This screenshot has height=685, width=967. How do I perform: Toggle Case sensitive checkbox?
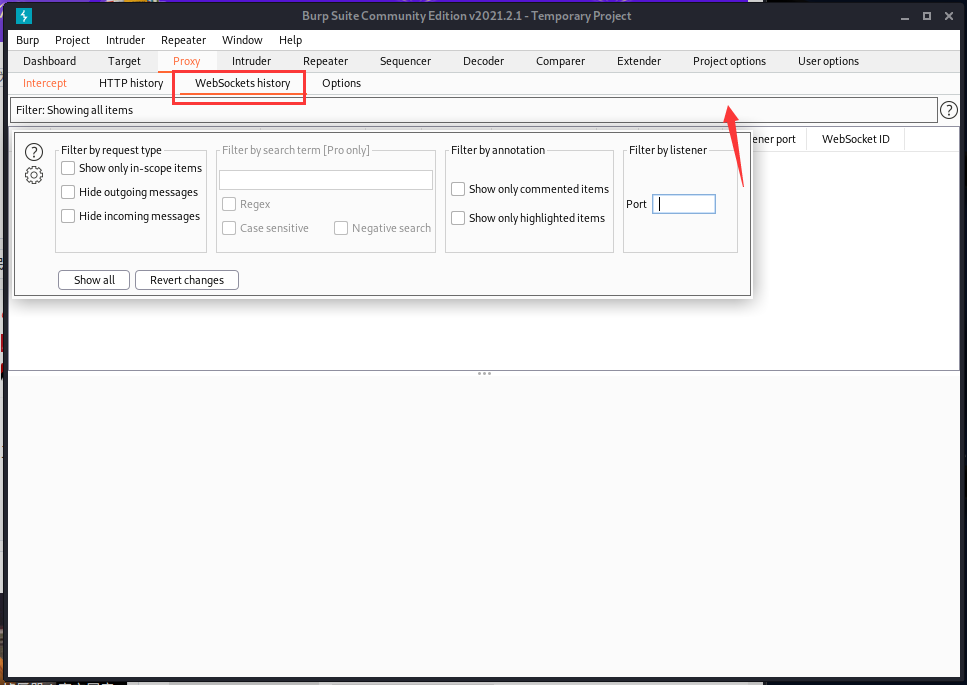point(229,228)
